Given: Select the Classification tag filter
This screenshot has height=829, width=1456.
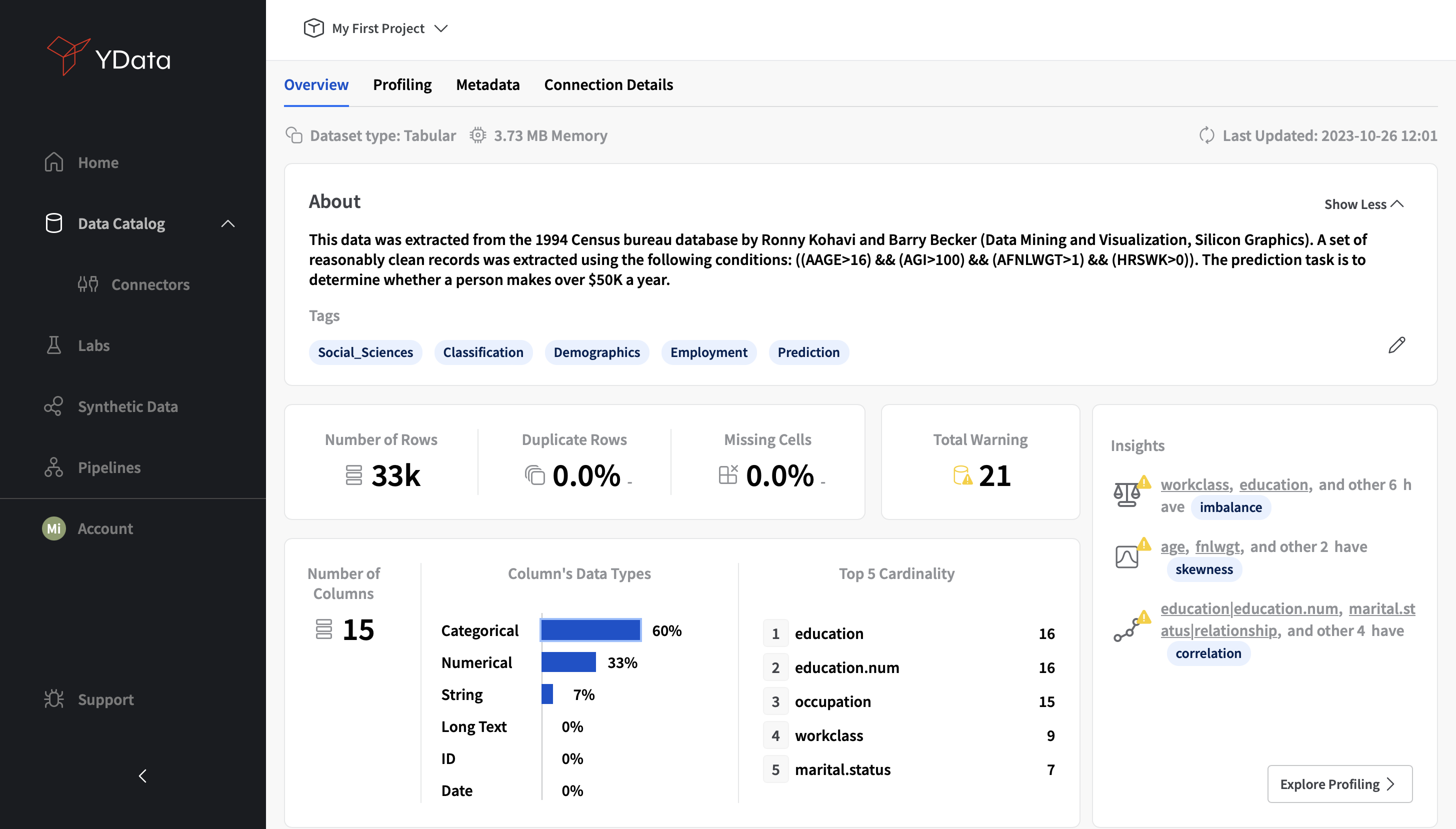Looking at the screenshot, I should coord(484,351).
